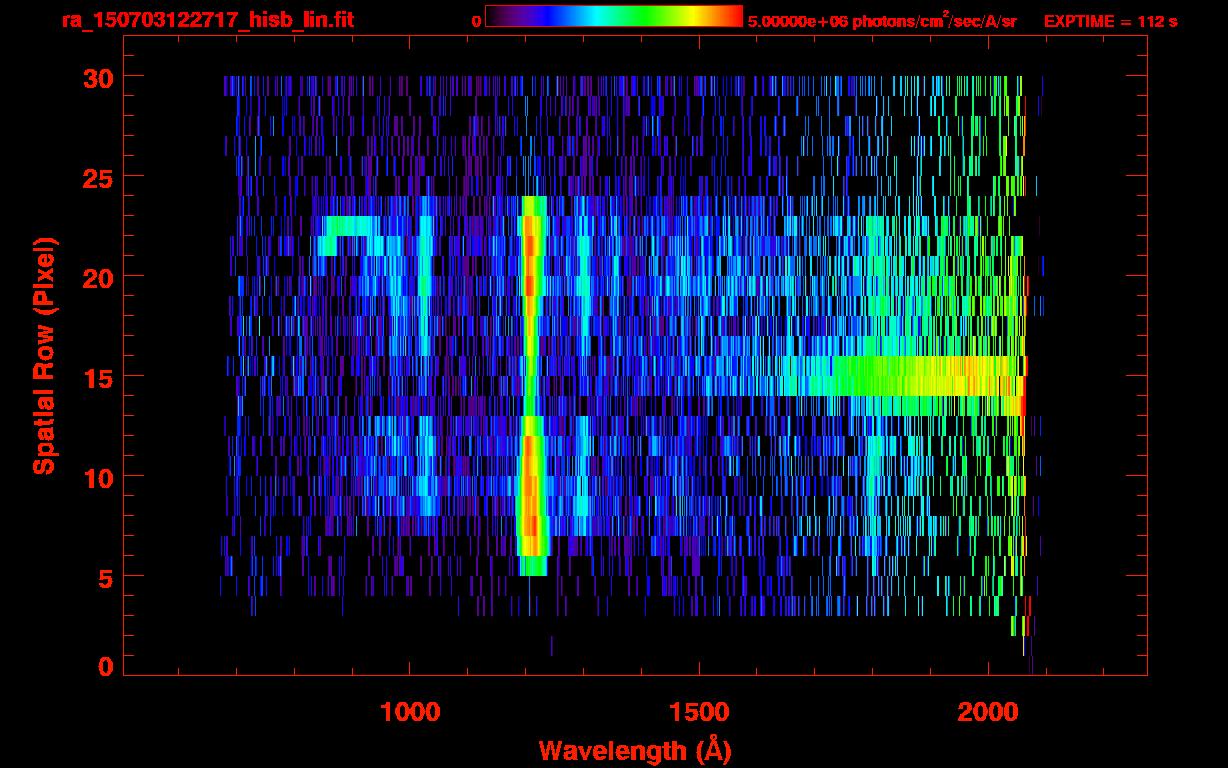Click the x-axis tick label 1000
The width and height of the screenshot is (1228, 768).
click(x=410, y=712)
